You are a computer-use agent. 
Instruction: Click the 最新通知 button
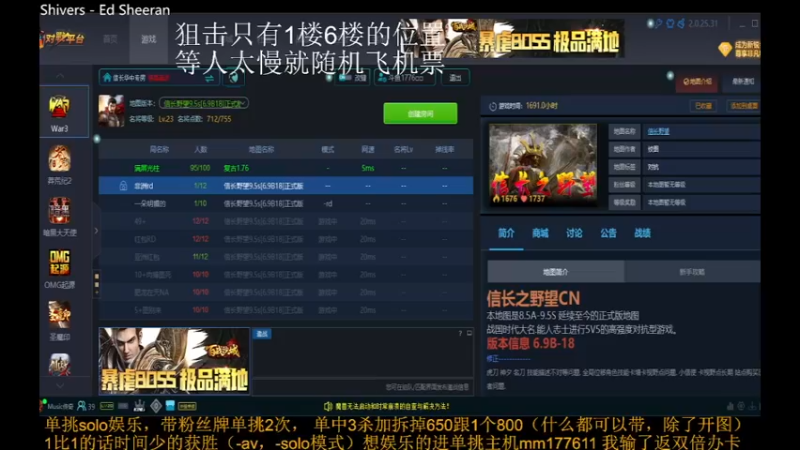pos(742,82)
